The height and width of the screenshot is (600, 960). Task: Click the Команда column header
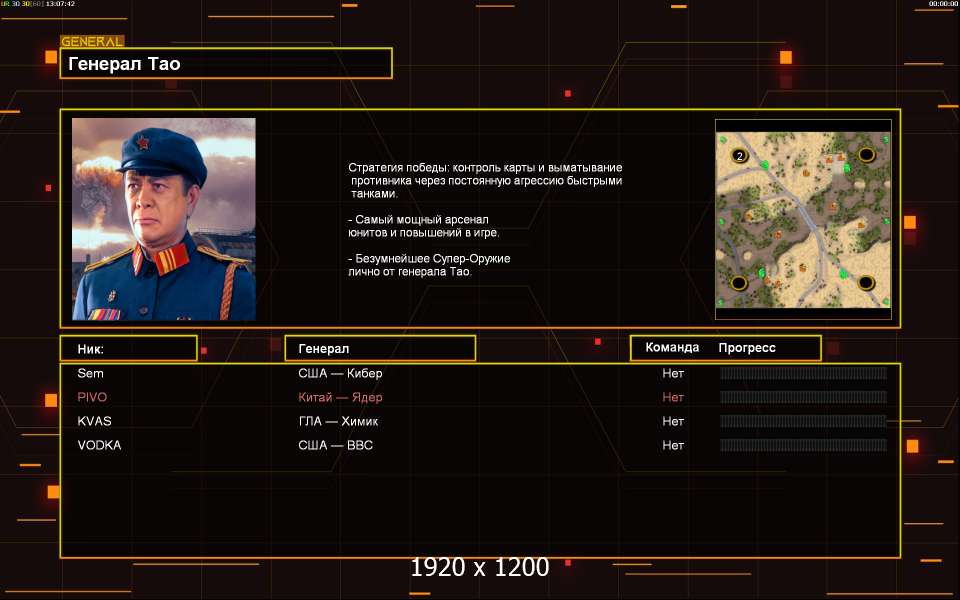(672, 348)
